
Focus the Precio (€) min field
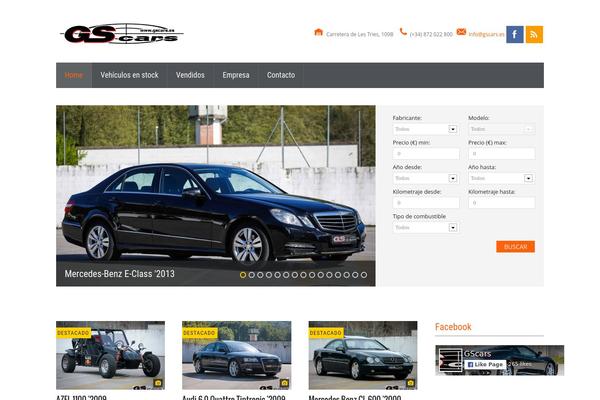click(x=426, y=154)
